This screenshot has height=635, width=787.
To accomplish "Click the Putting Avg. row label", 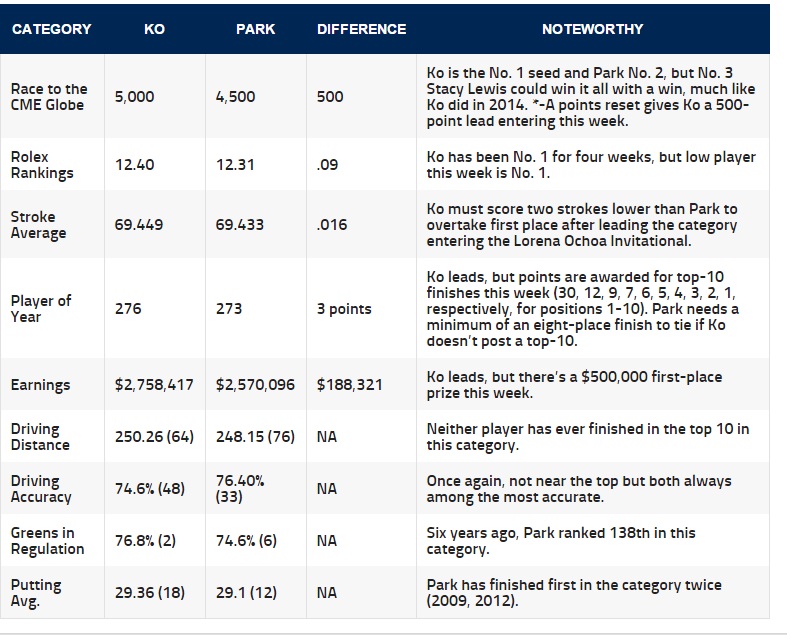I will coord(36,593).
